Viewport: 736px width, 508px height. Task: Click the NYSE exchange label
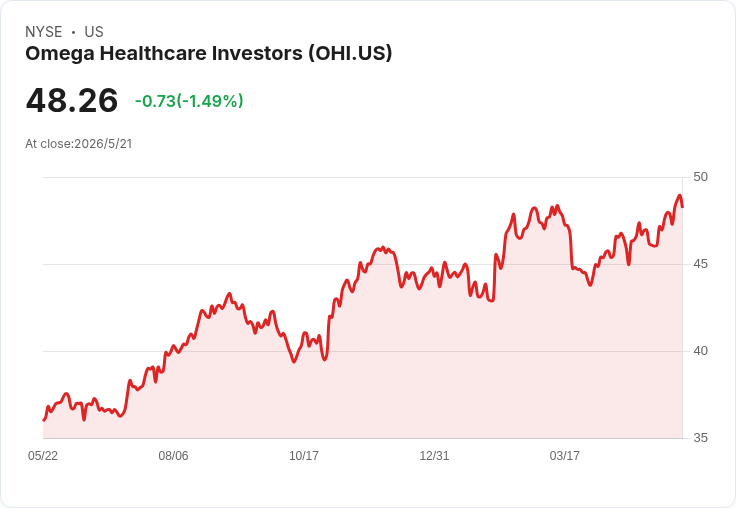[44, 32]
